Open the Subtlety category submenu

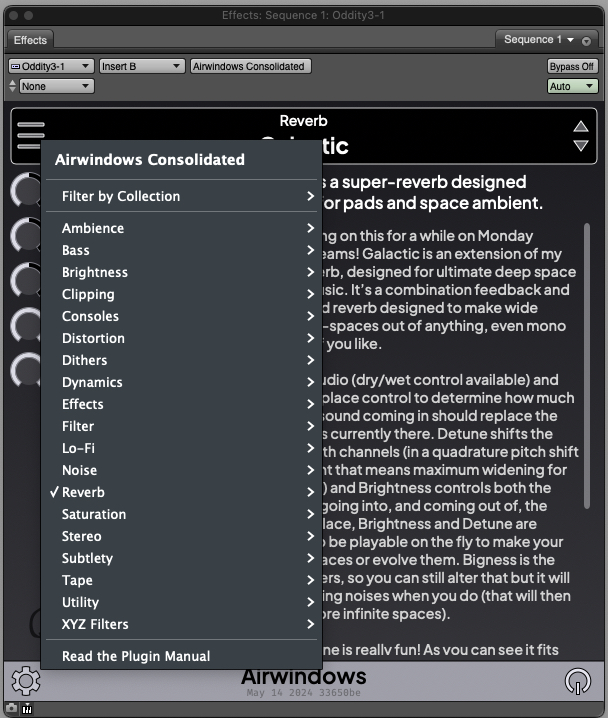tap(181, 558)
